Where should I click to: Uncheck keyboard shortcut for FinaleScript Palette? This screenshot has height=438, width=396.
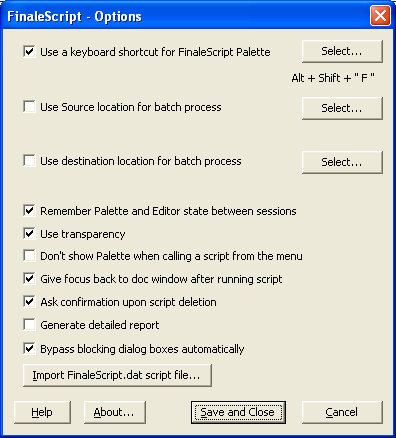29,52
